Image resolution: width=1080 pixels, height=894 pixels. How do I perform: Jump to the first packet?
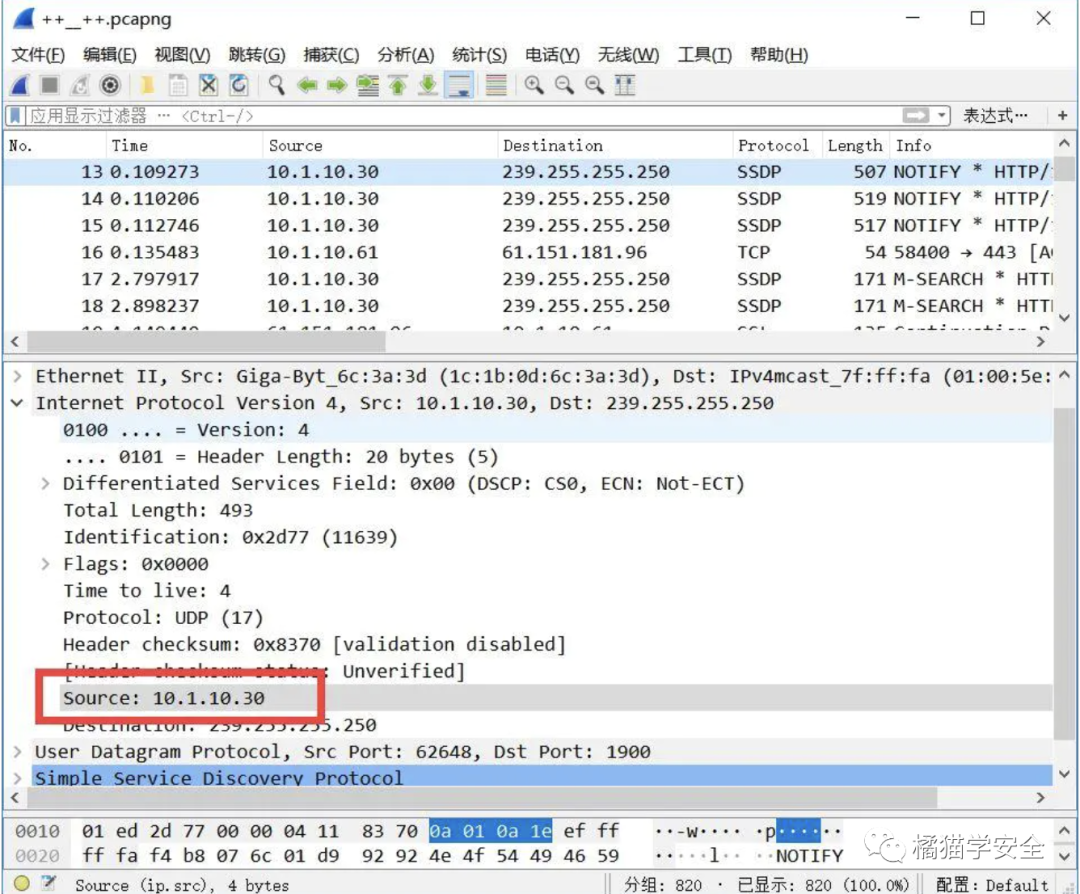click(x=397, y=85)
